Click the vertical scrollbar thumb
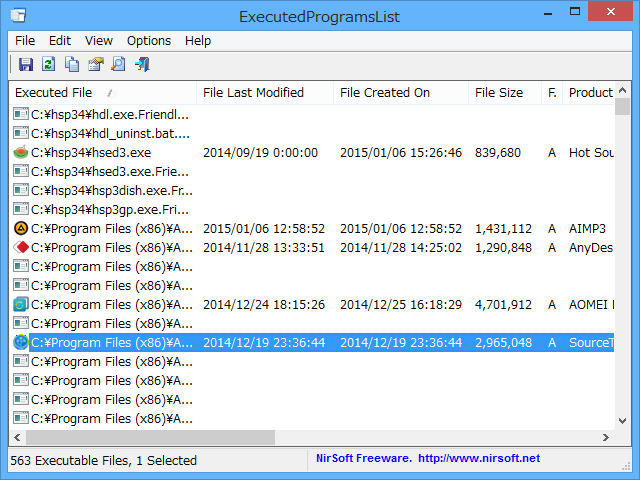Viewport: 640px width, 480px height. tap(622, 107)
